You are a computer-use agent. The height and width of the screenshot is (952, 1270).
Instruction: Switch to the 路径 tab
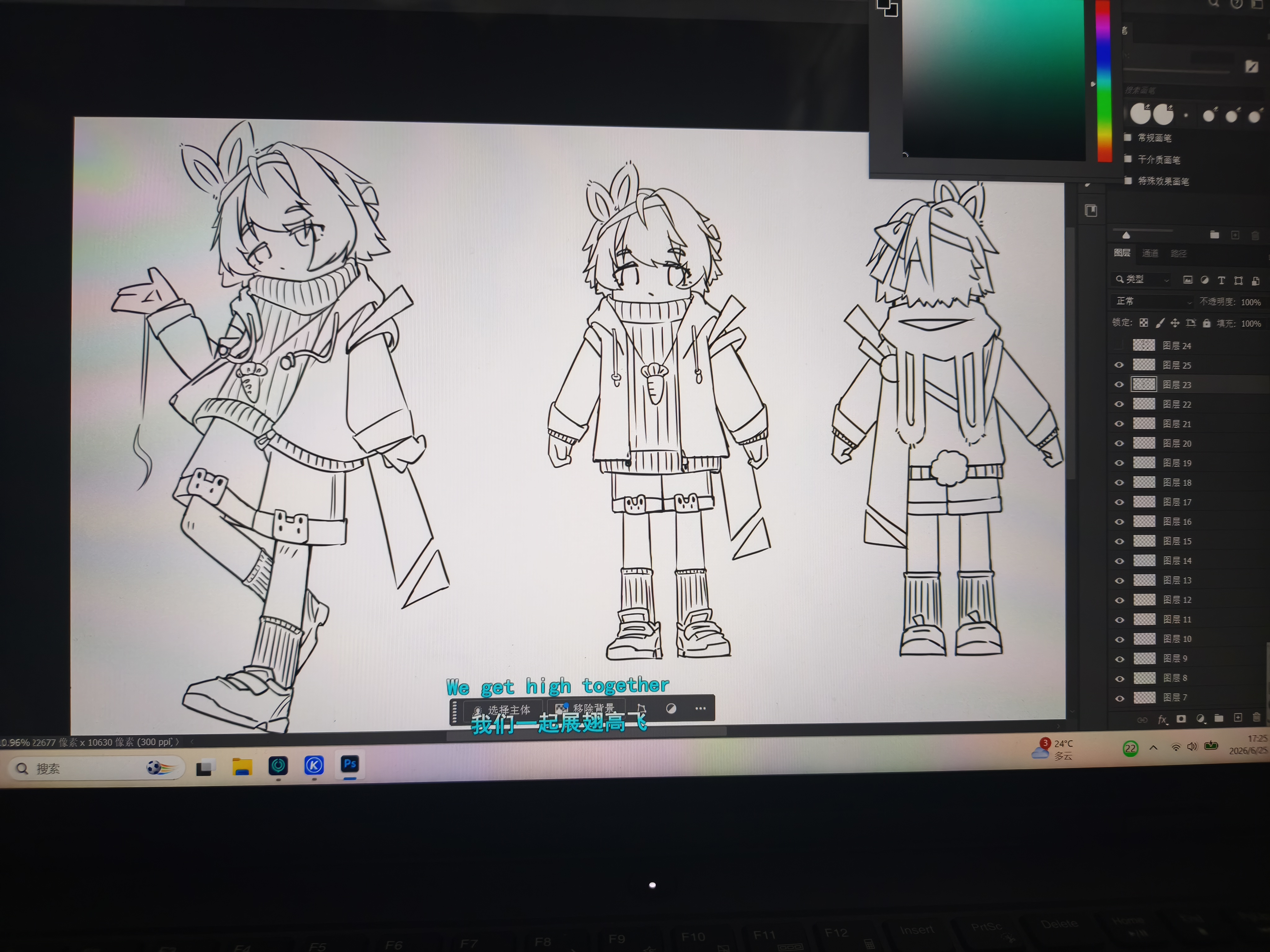pos(1179,253)
